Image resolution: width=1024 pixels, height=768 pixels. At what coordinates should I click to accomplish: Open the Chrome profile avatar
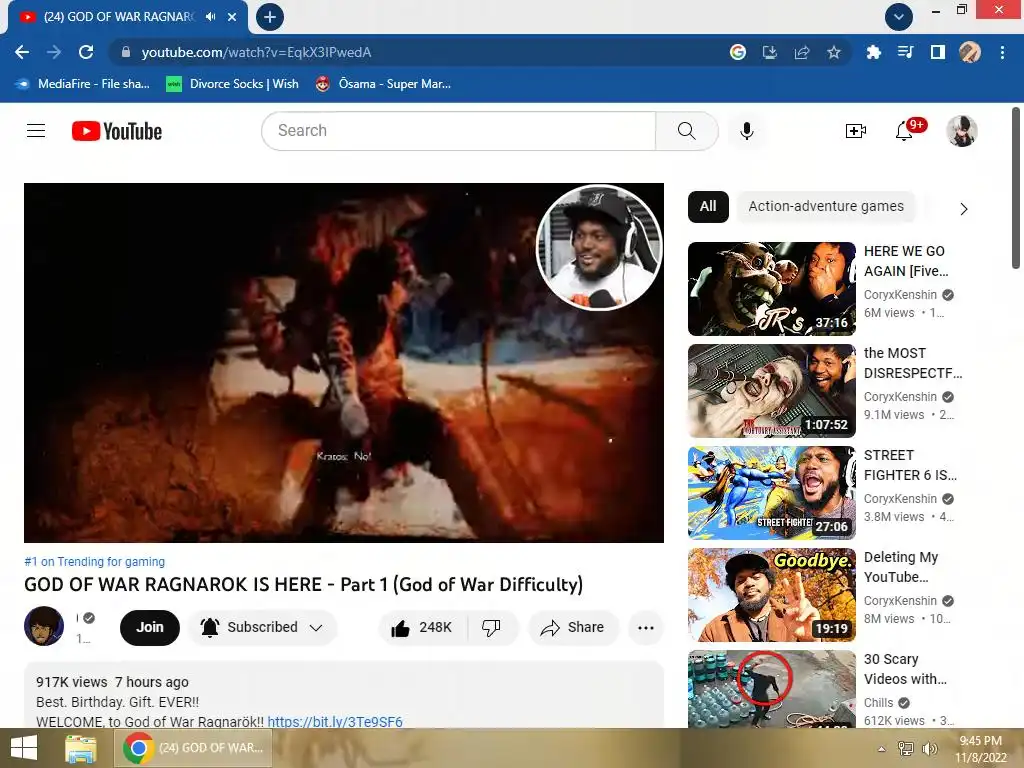click(969, 52)
